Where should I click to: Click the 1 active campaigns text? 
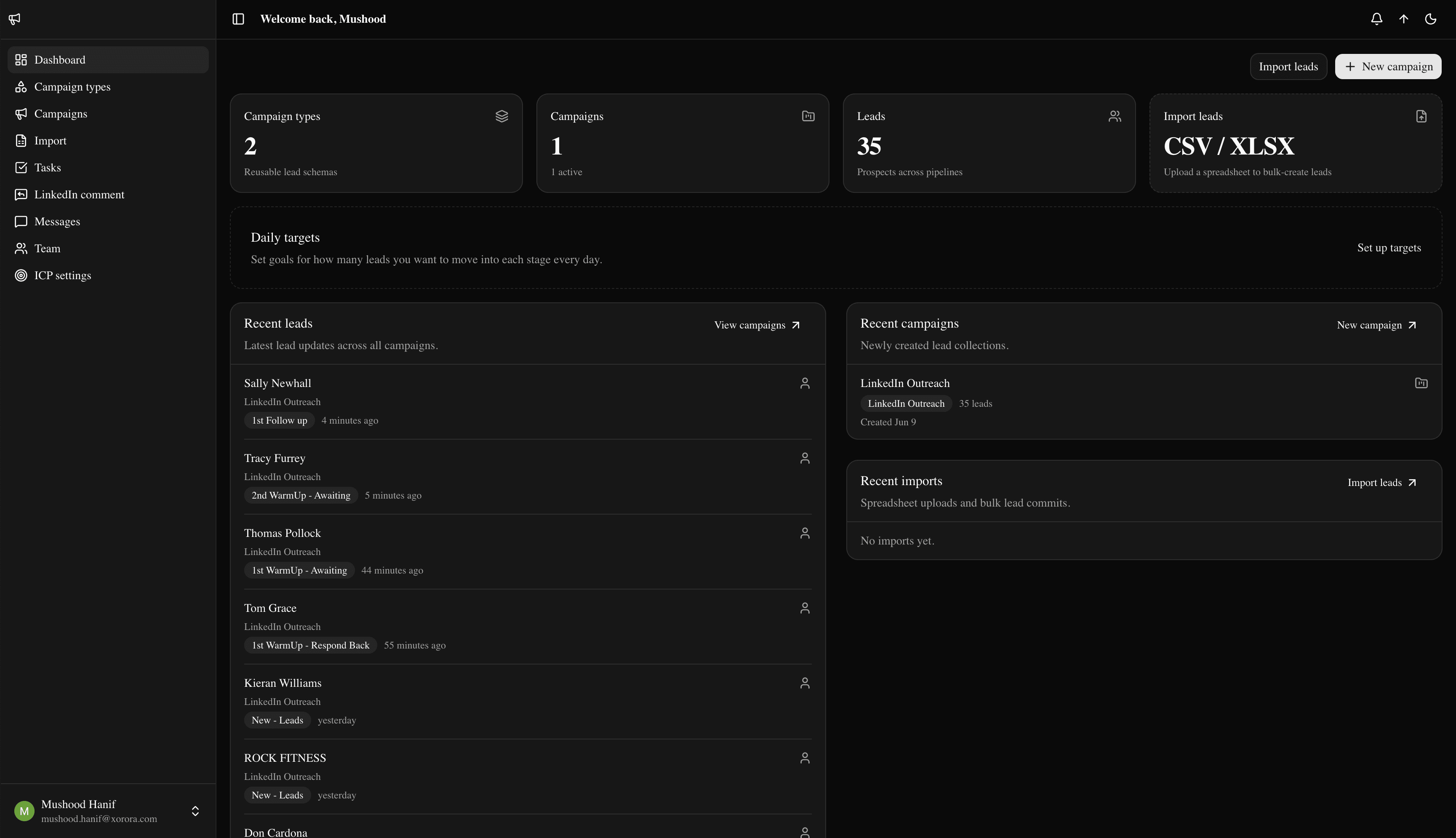[x=566, y=172]
